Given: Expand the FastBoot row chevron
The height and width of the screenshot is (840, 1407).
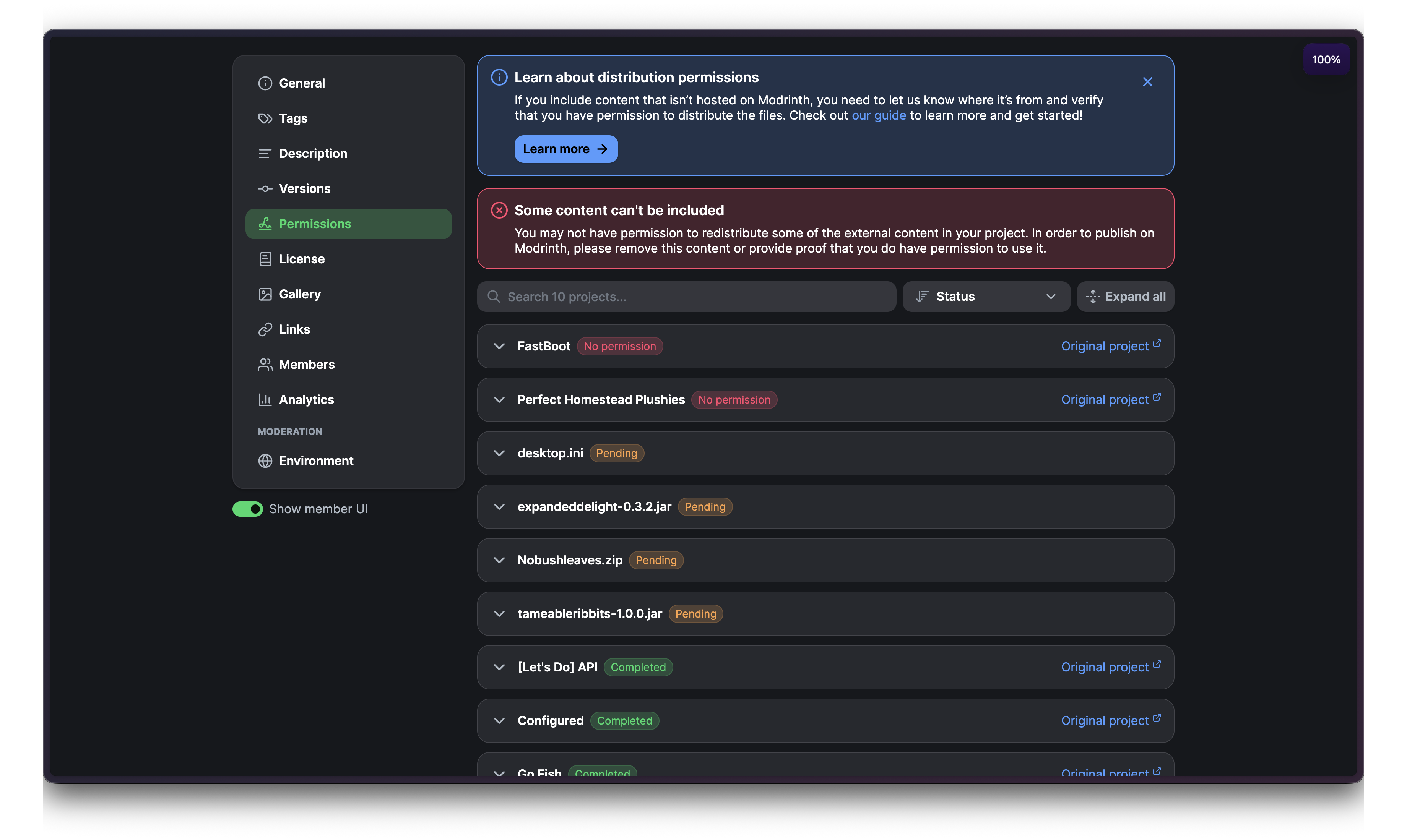Looking at the screenshot, I should pyautogui.click(x=499, y=346).
